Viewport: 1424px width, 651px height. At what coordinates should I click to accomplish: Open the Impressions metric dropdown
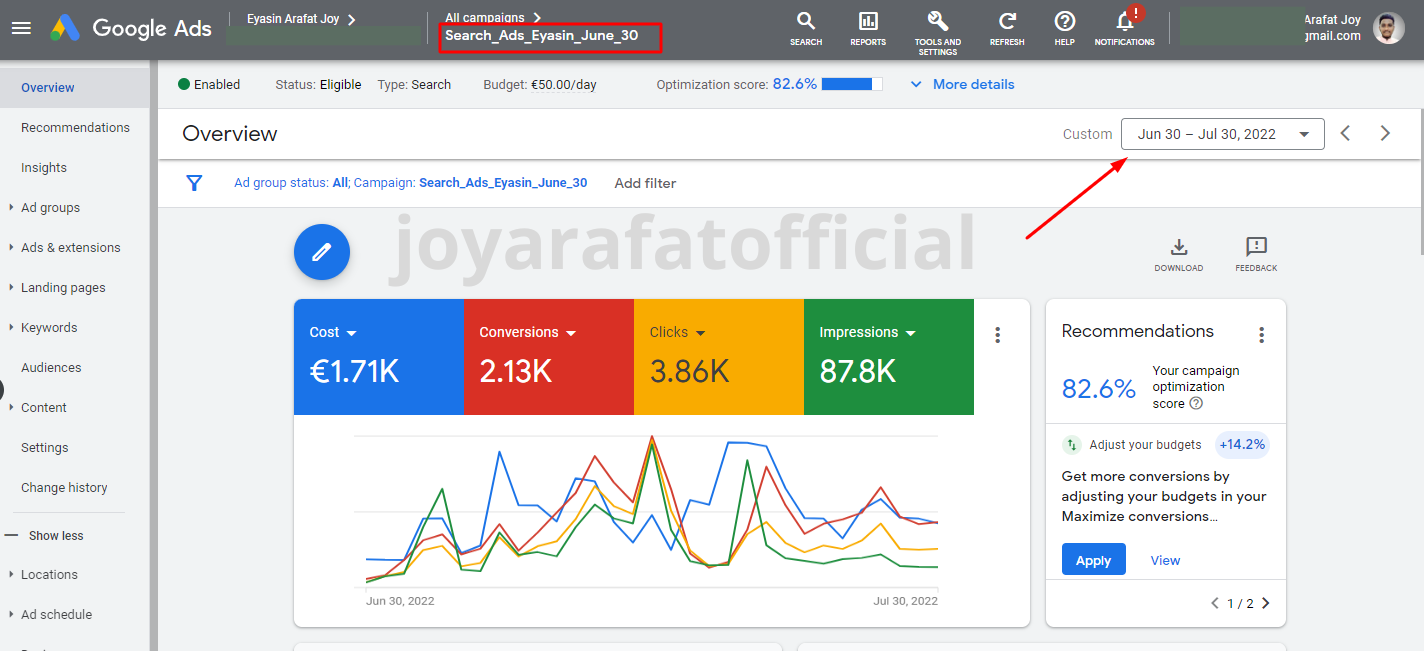point(868,333)
